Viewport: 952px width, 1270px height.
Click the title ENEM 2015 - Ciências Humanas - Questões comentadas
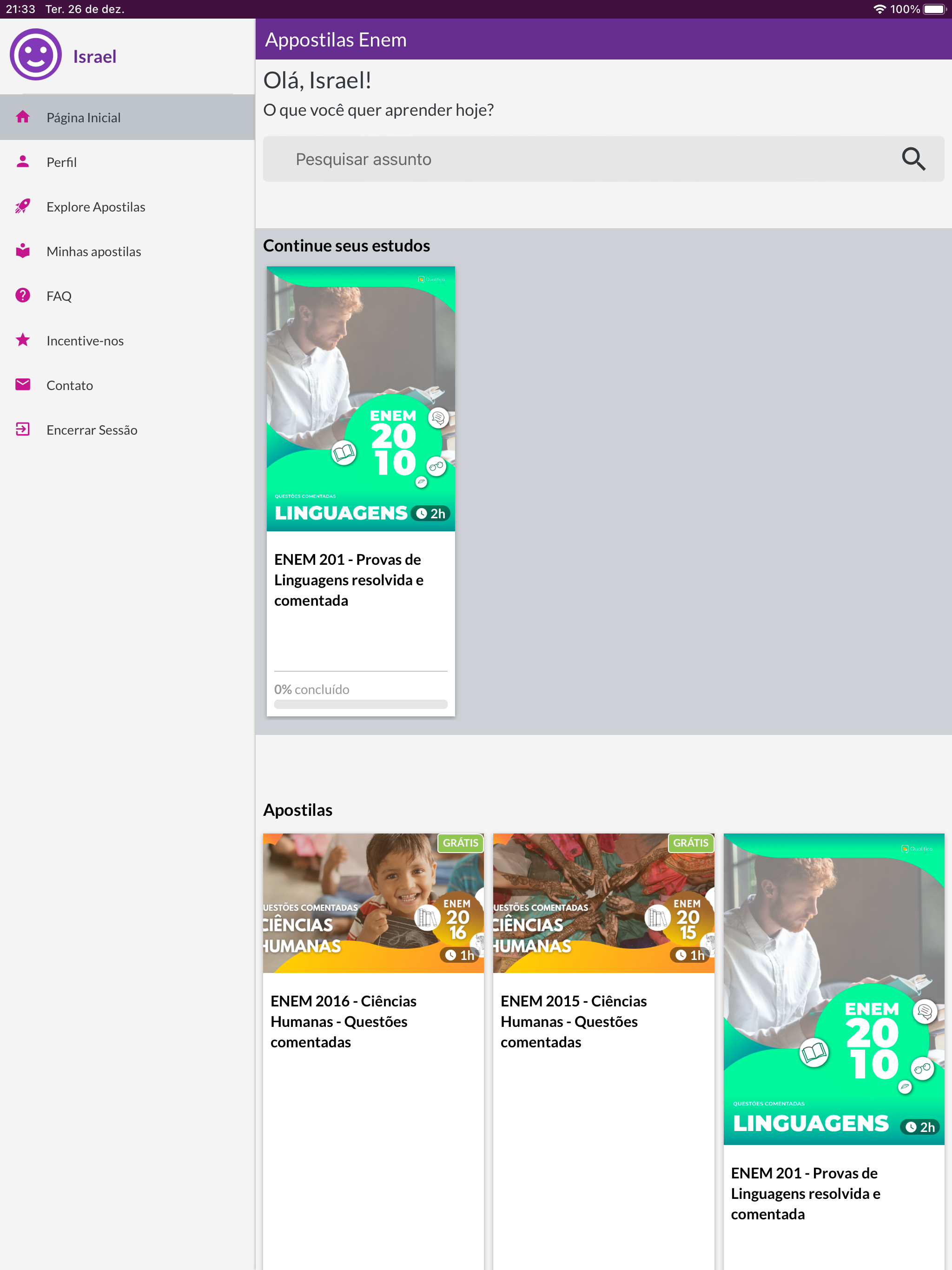(x=574, y=1021)
